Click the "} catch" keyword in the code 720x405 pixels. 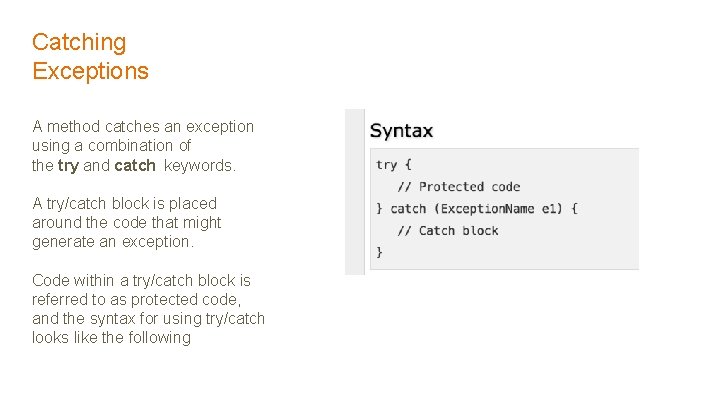[x=401, y=209]
